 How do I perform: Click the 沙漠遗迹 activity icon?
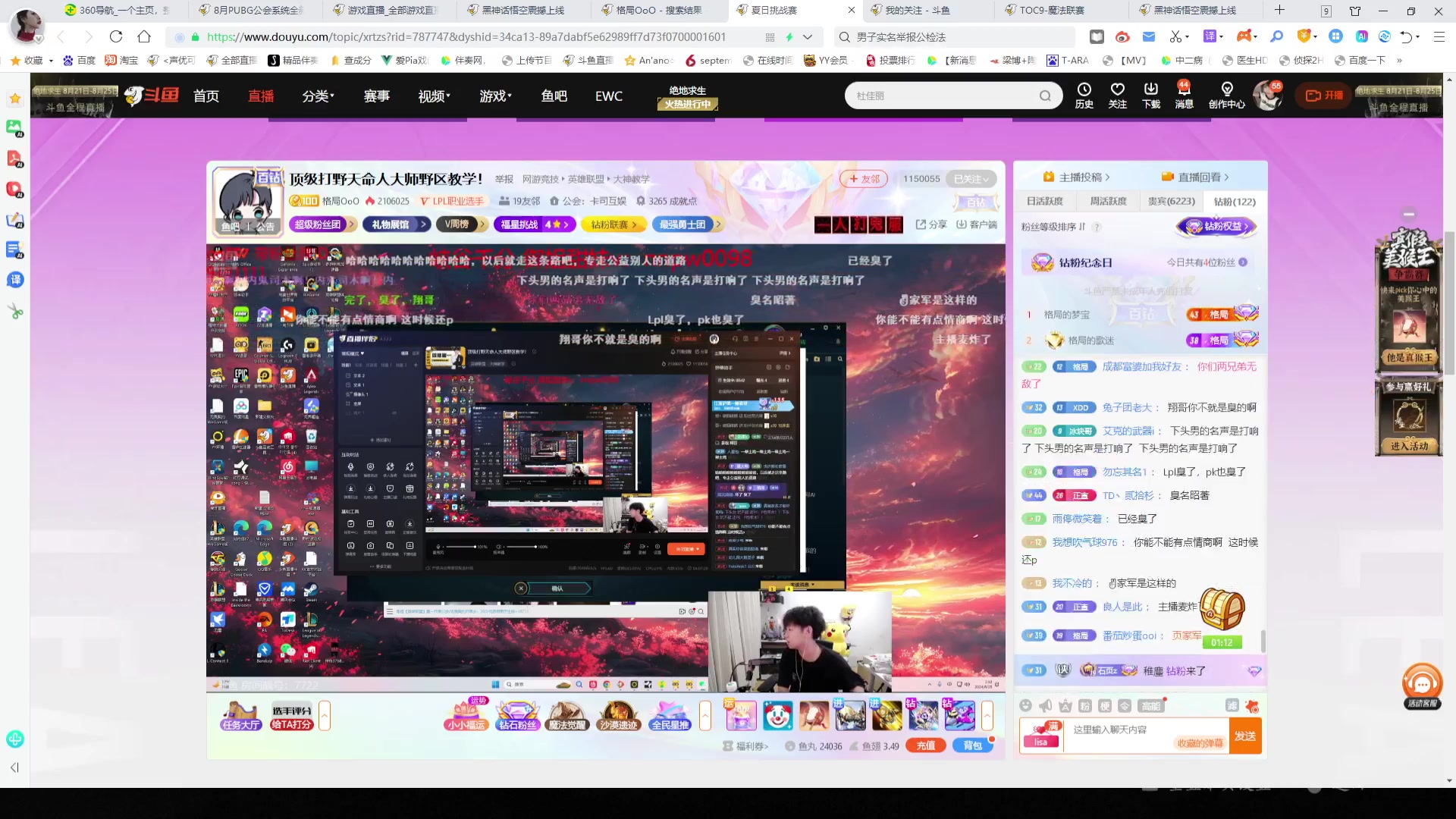618,716
